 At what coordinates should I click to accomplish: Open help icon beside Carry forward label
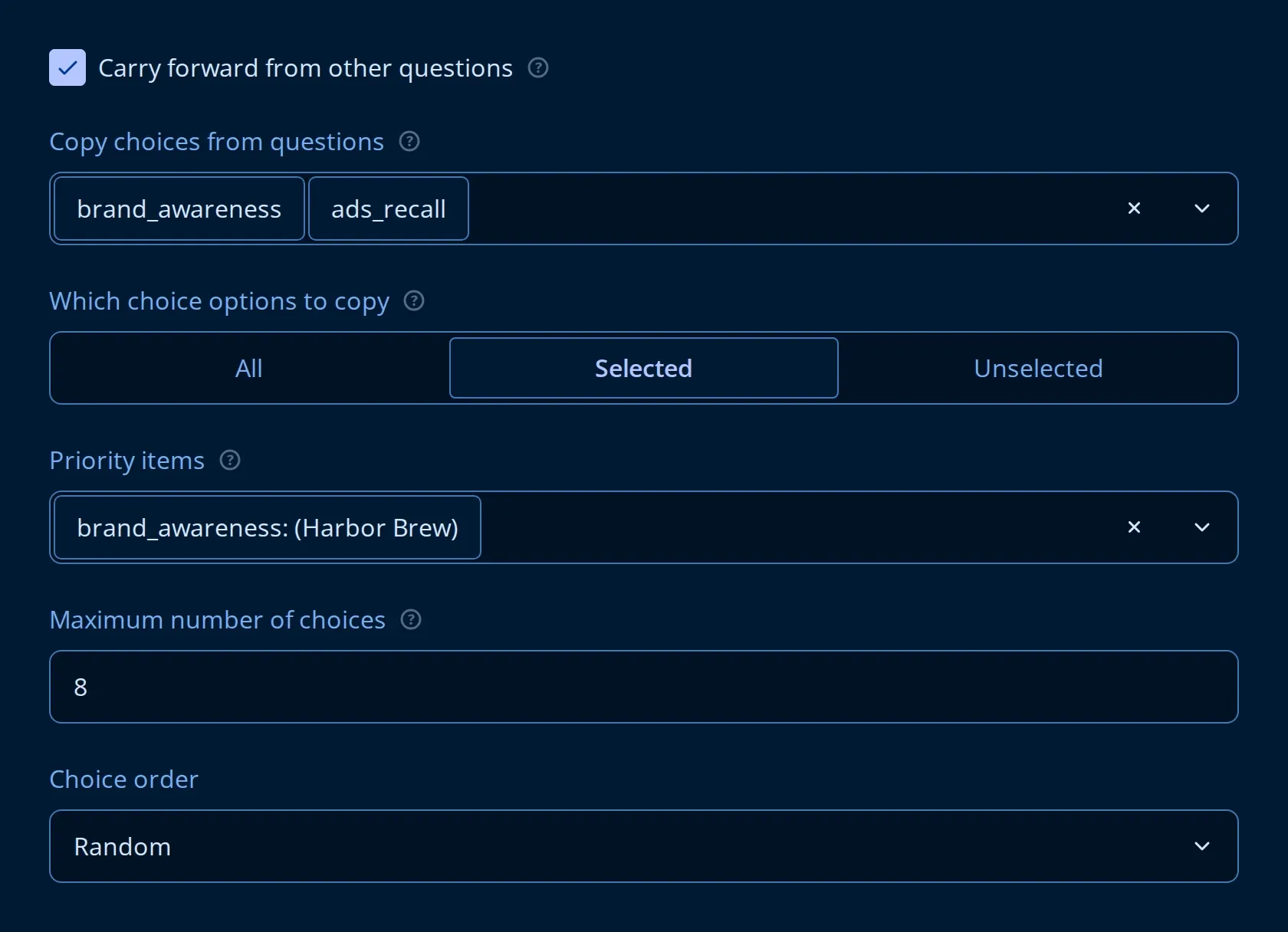[538, 67]
